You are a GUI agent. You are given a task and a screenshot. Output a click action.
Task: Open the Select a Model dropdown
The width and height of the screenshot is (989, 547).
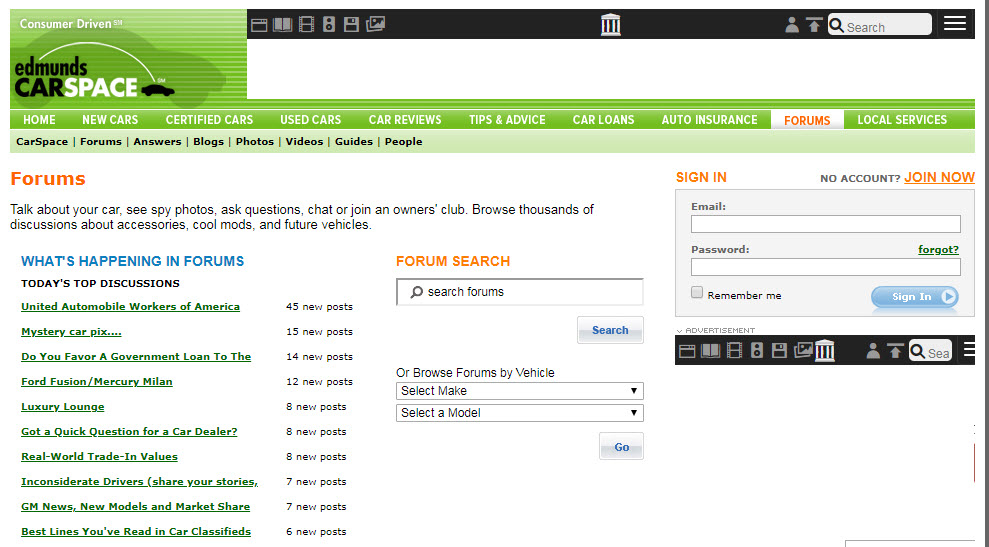coord(520,413)
